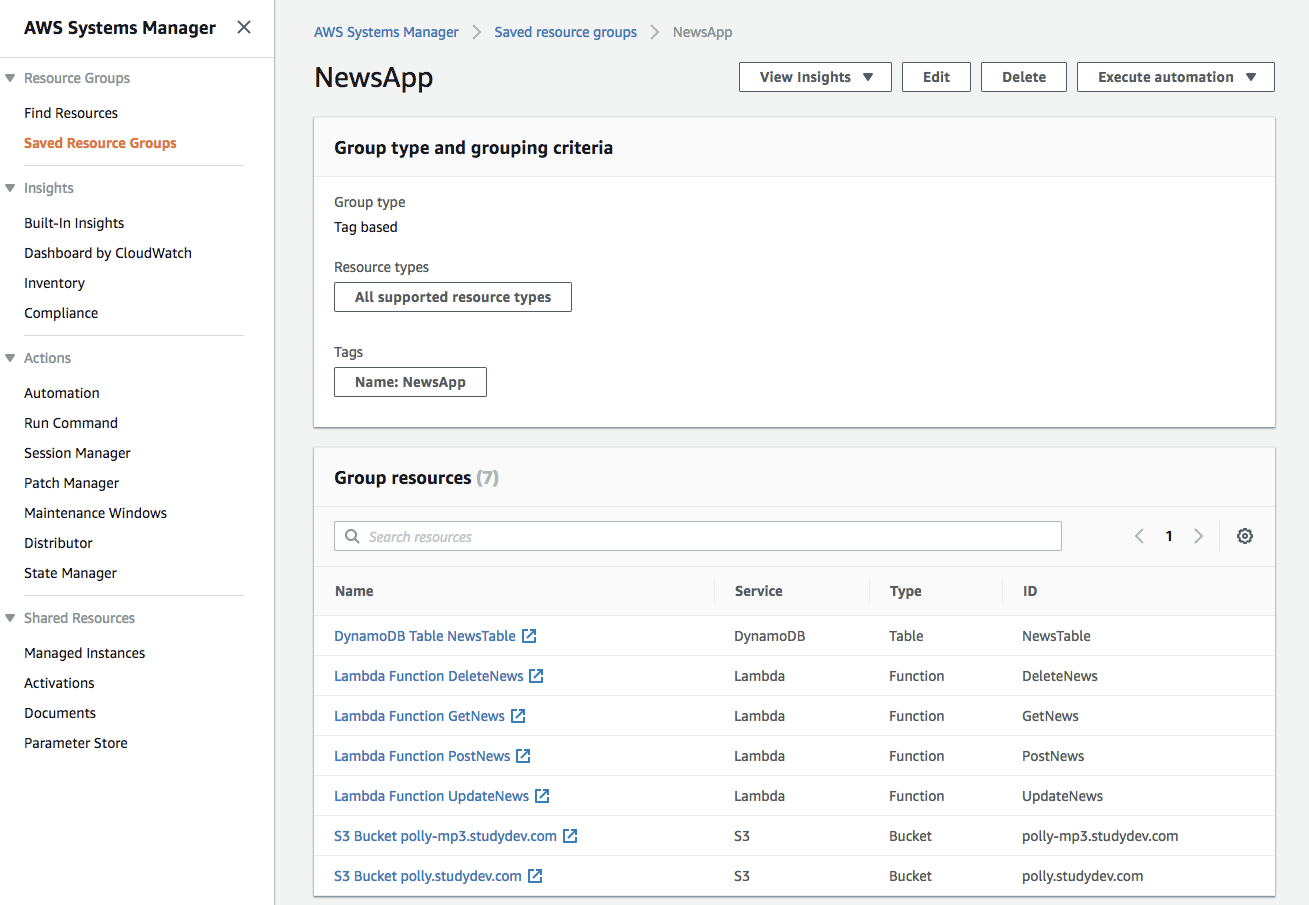Click external link icon beside polly-mp3.studydev.com
1309x905 pixels.
point(570,836)
